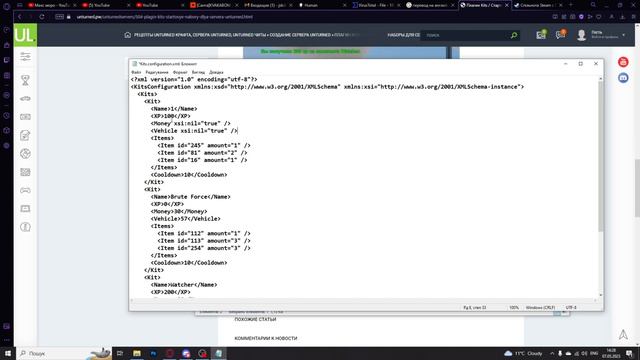Open the news icon with green badge
The image size is (640, 360).
(541, 35)
